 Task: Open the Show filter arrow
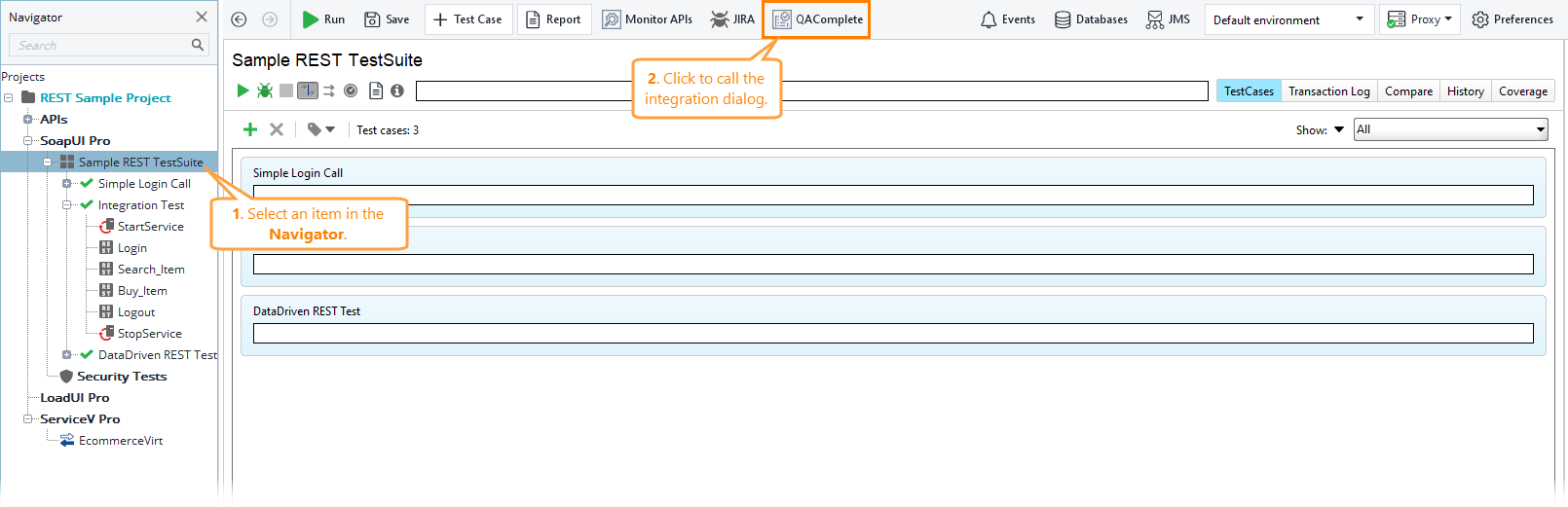click(1339, 129)
